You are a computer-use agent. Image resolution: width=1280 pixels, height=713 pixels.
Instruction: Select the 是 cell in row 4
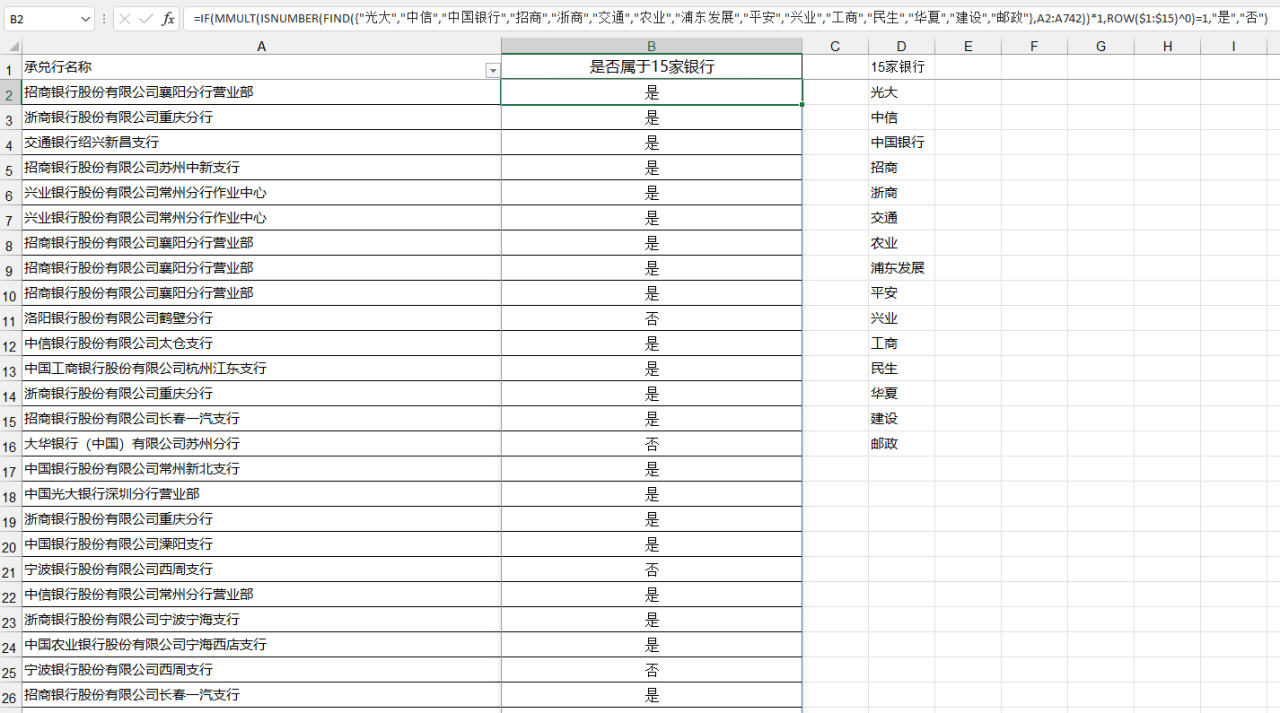651,142
